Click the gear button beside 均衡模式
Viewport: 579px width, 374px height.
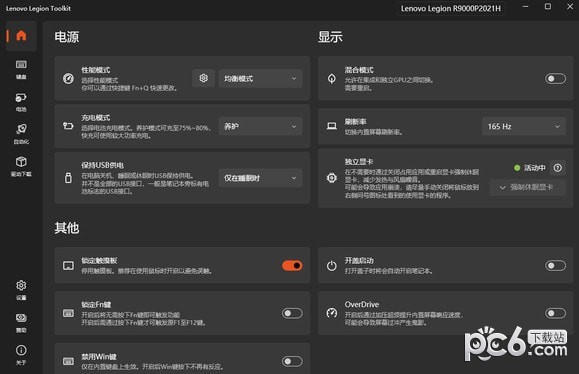coord(203,78)
